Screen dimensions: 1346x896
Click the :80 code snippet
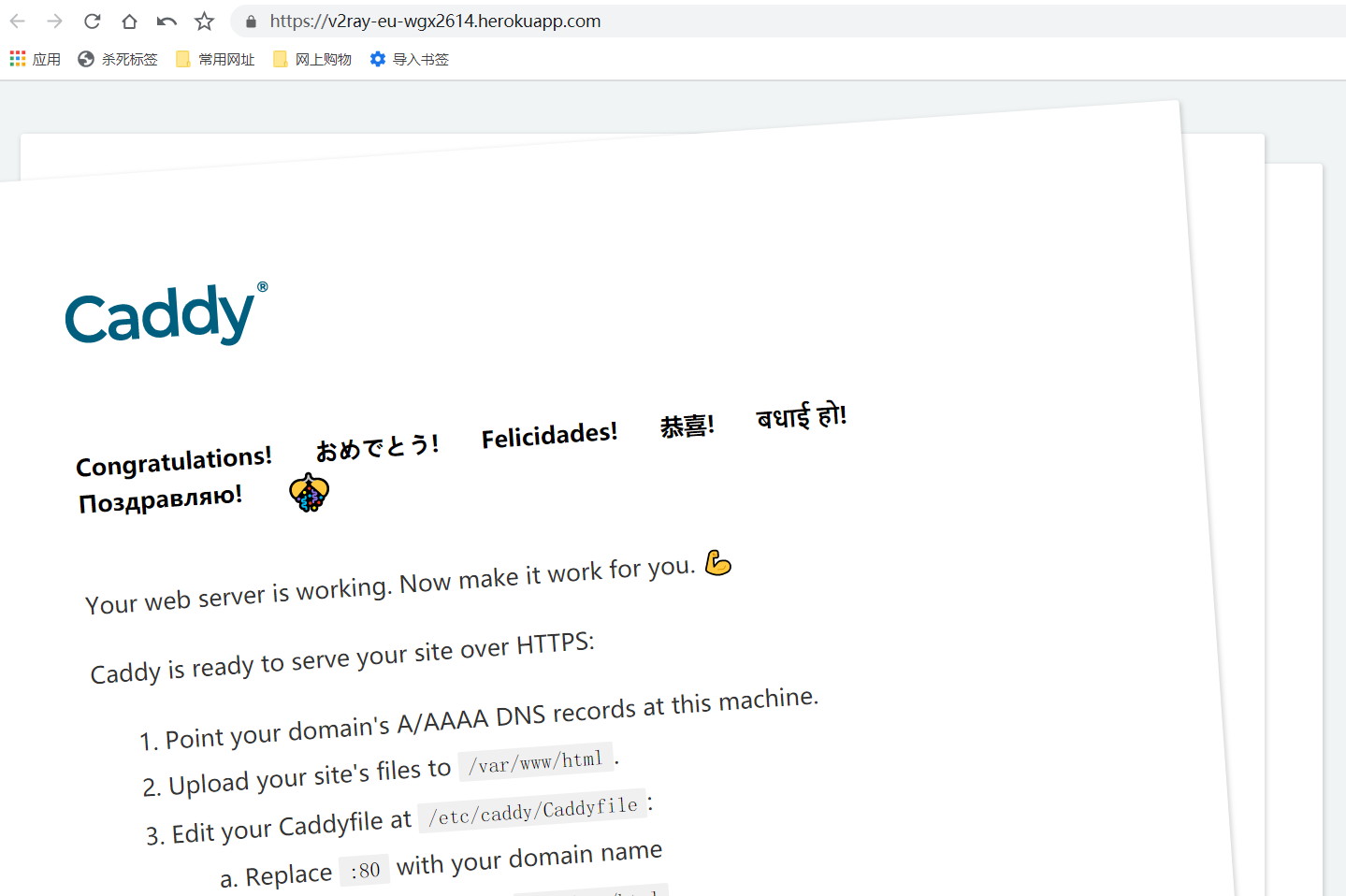pos(365,870)
